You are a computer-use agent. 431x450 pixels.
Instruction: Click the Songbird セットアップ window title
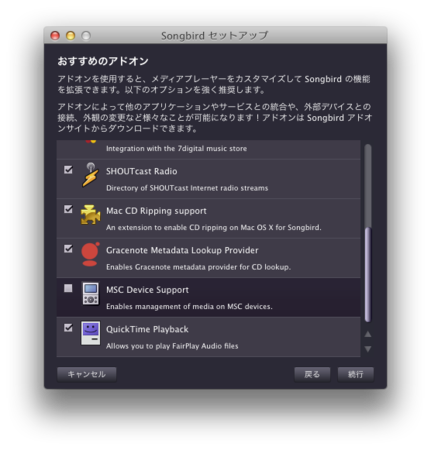(214, 35)
